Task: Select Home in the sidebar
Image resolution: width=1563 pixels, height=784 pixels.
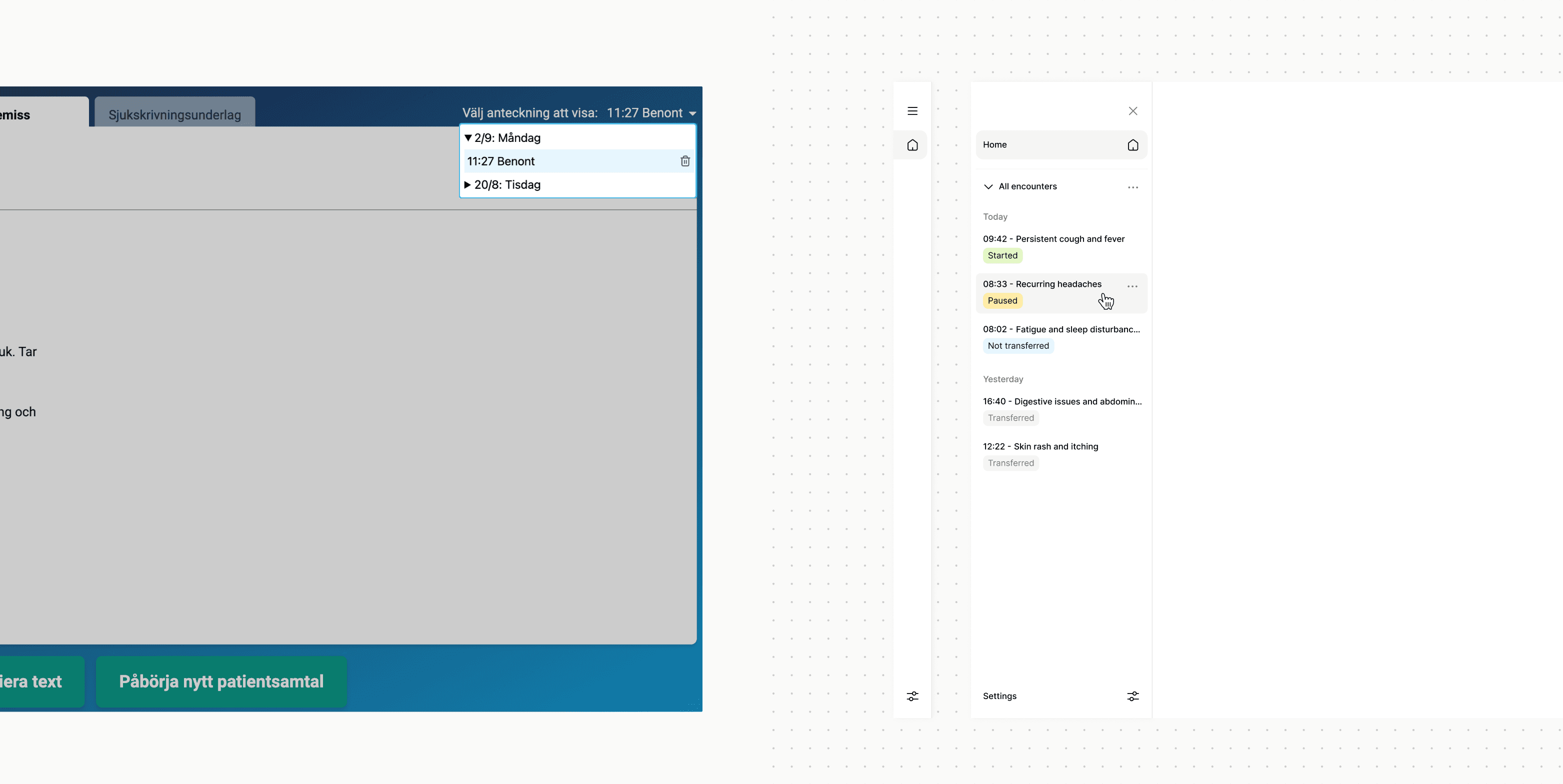Action: [1060, 145]
